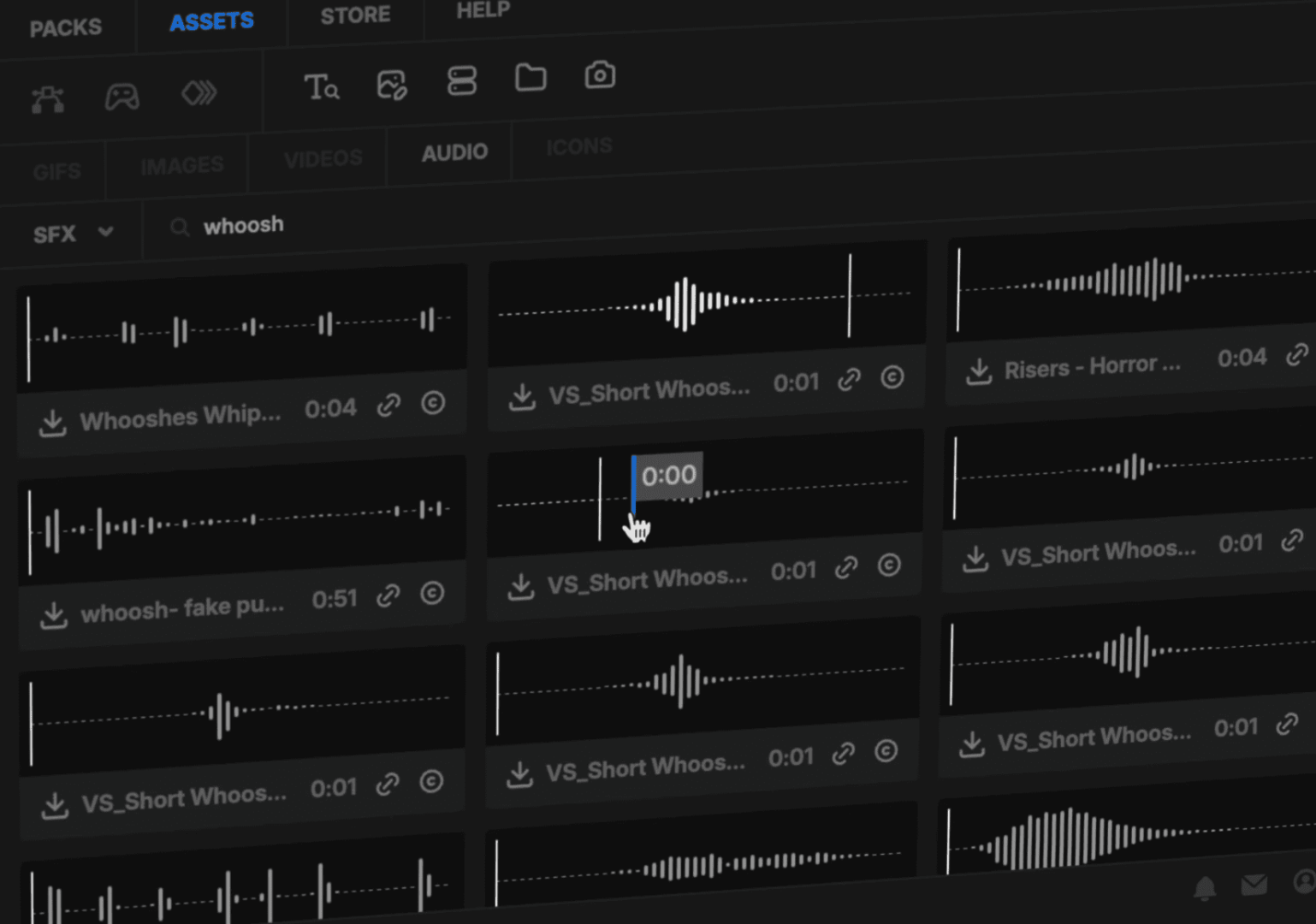Click the 0:51 duration label
Image resolution: width=1316 pixels, height=924 pixels.
(335, 599)
